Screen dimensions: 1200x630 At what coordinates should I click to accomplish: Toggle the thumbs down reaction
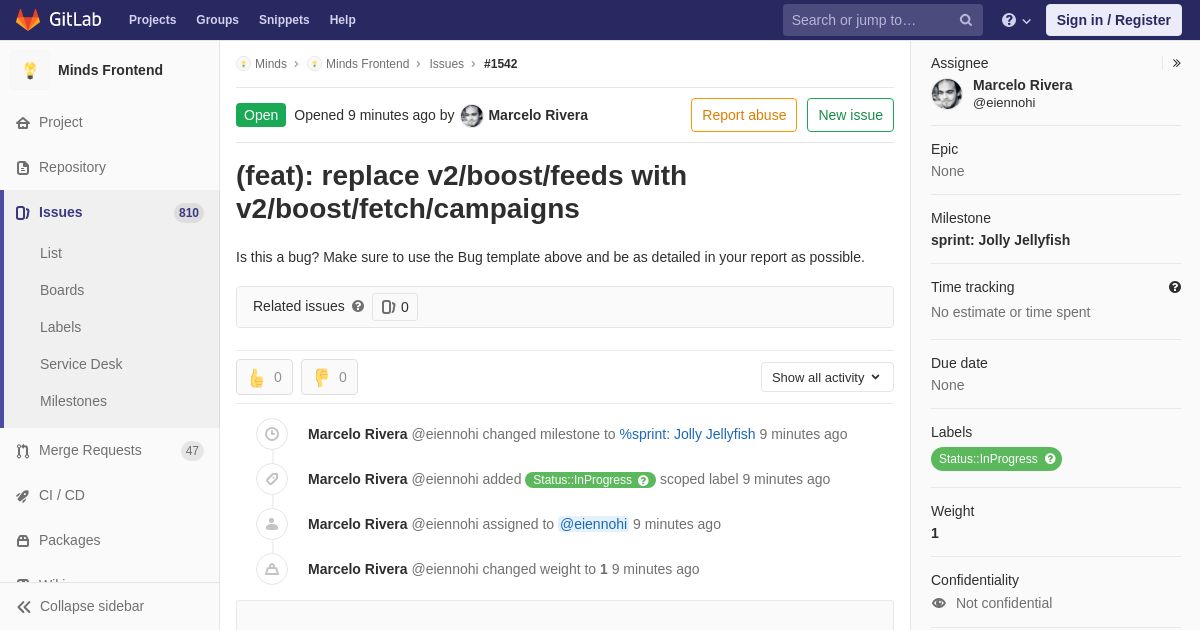[329, 377]
